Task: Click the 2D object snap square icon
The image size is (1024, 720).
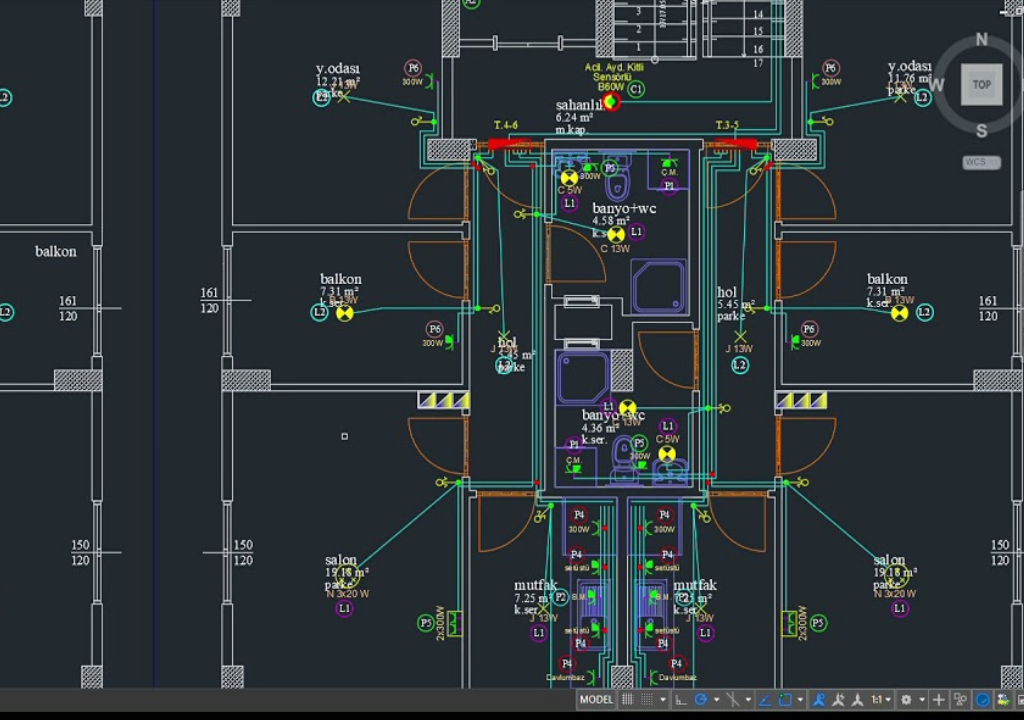Action: [x=785, y=700]
